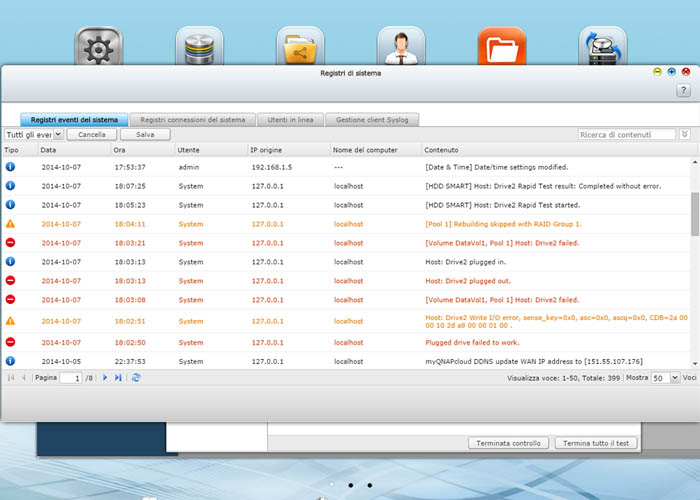Switch to Registri connessioni del sistema tab
700x500 pixels.
[x=191, y=119]
